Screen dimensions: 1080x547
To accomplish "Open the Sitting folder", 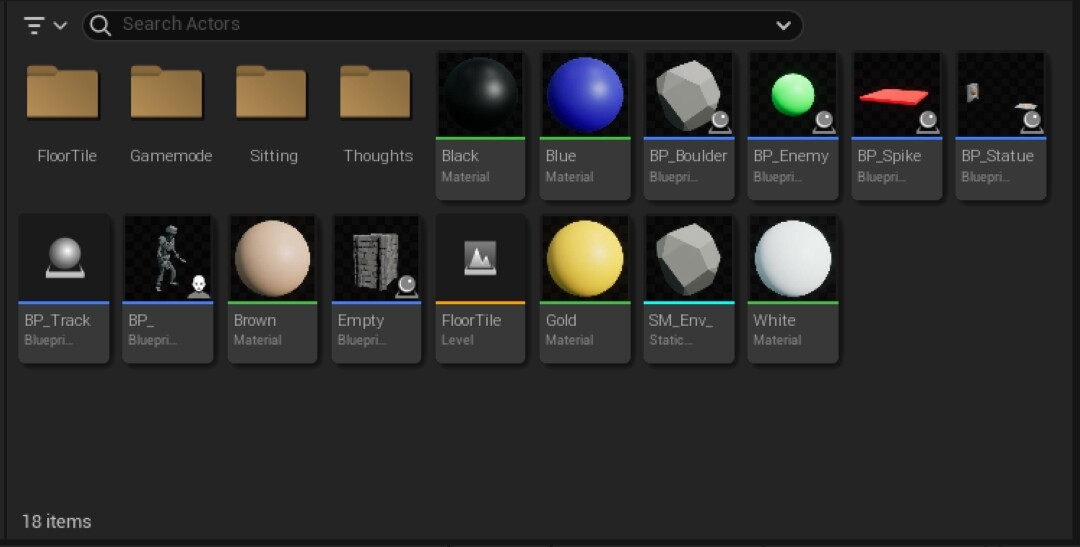I will [271, 92].
